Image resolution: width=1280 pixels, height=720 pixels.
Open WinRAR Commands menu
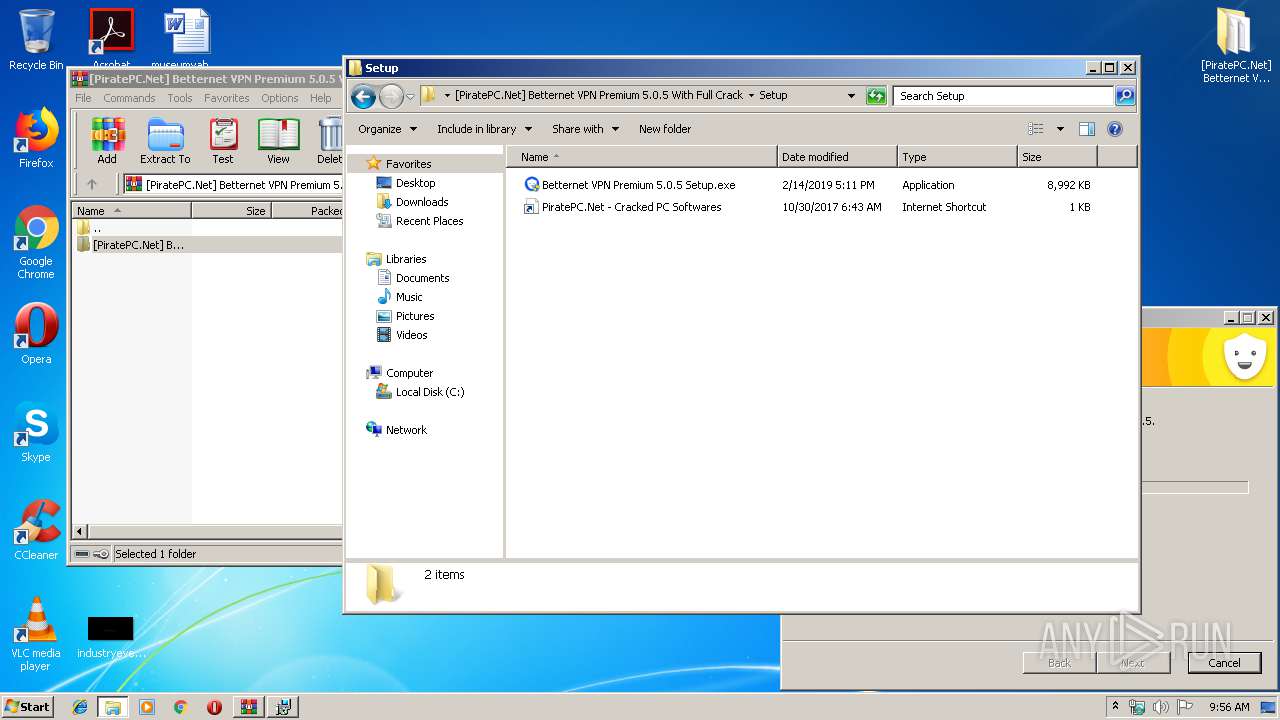click(x=129, y=98)
